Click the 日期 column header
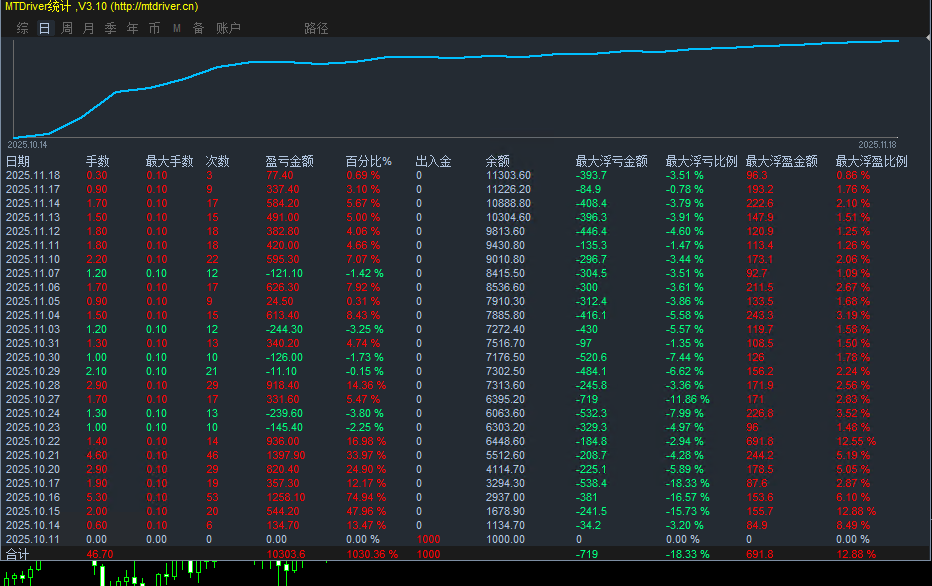Image resolution: width=932 pixels, height=586 pixels. 18,161
